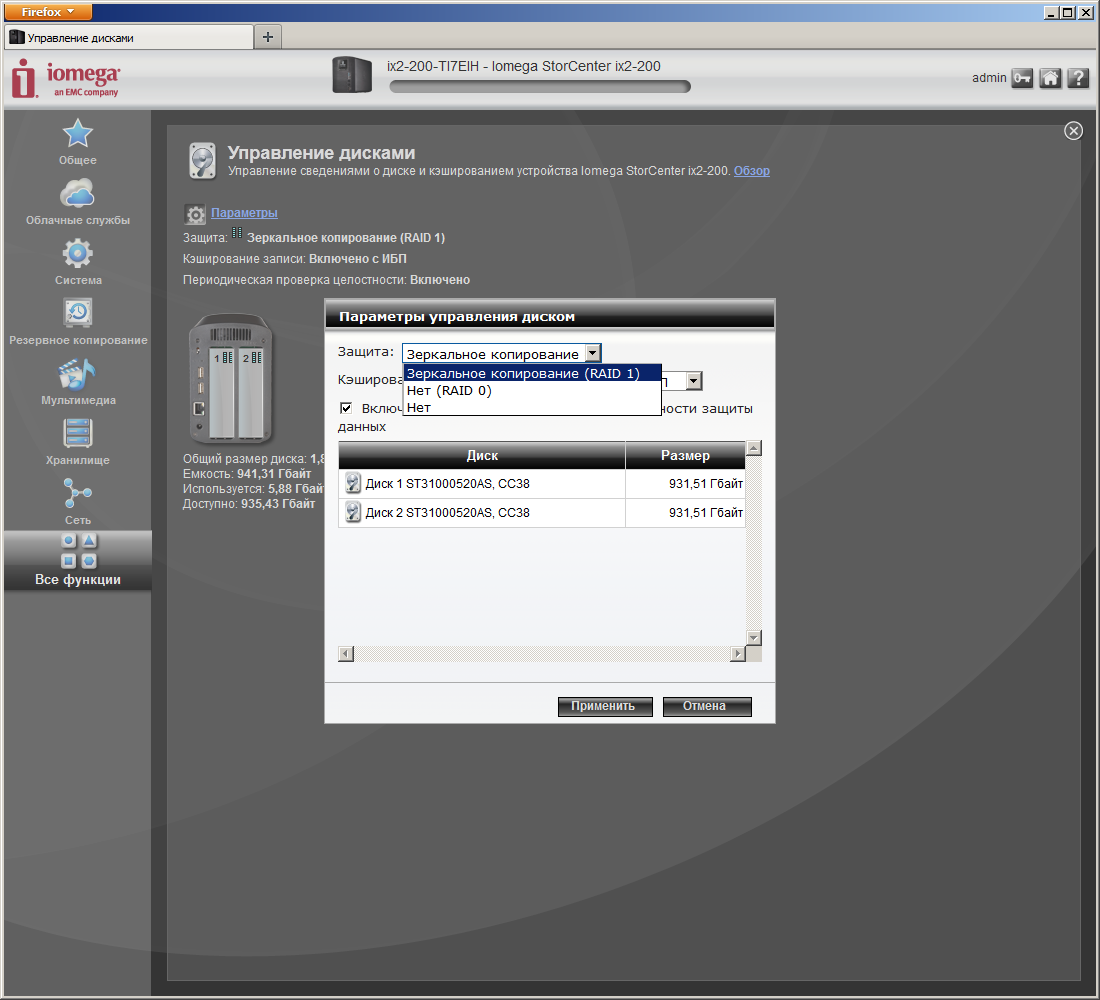This screenshot has height=1000, width=1100.
Task: Choose Зеркальное копирование (RAID 1) option
Action: pos(532,373)
